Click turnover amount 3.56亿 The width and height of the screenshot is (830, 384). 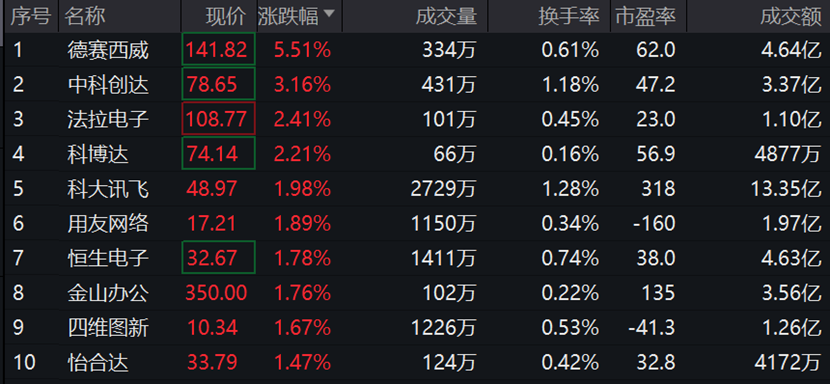pos(791,293)
